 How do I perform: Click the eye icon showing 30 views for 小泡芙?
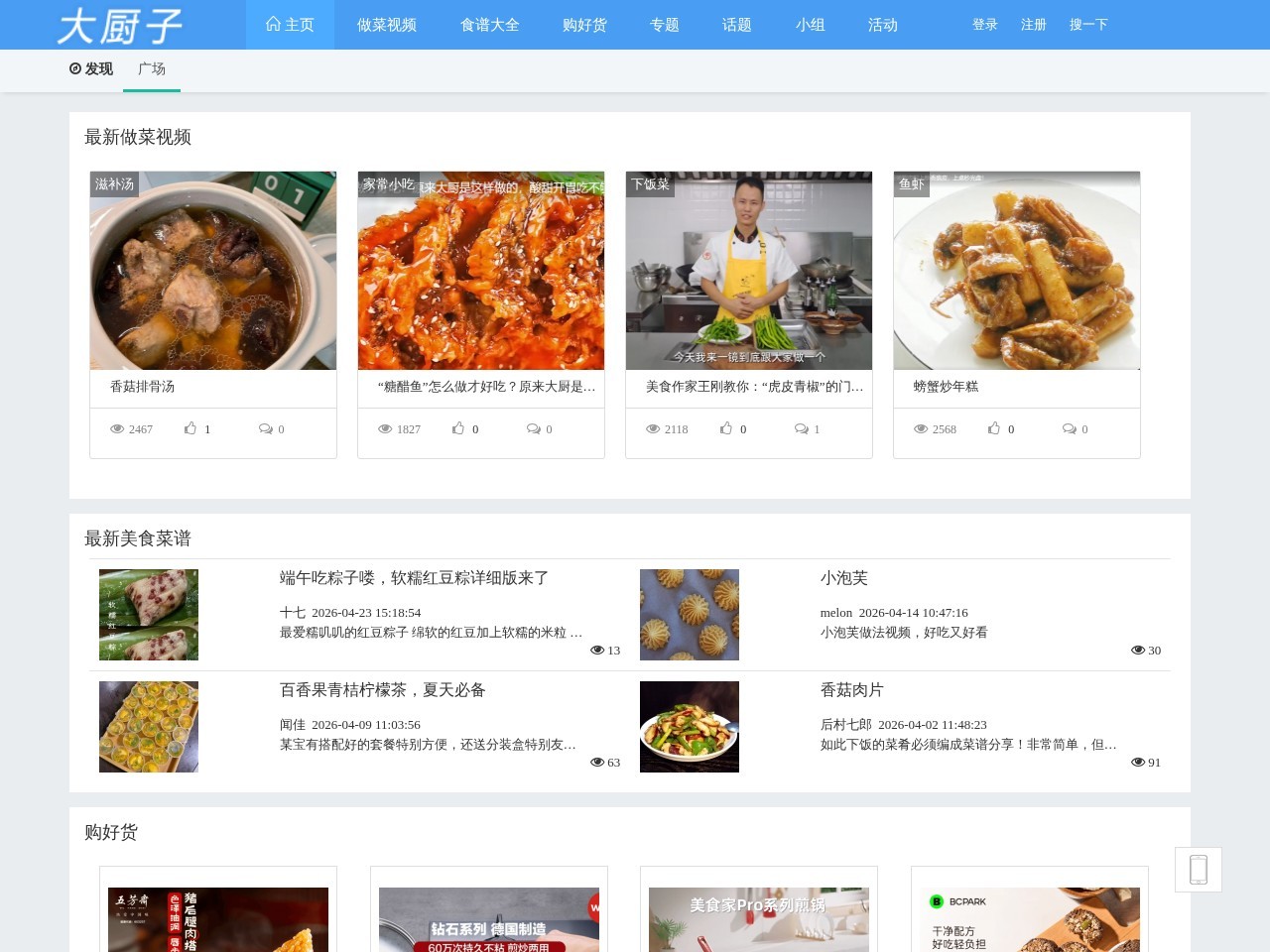[1138, 650]
